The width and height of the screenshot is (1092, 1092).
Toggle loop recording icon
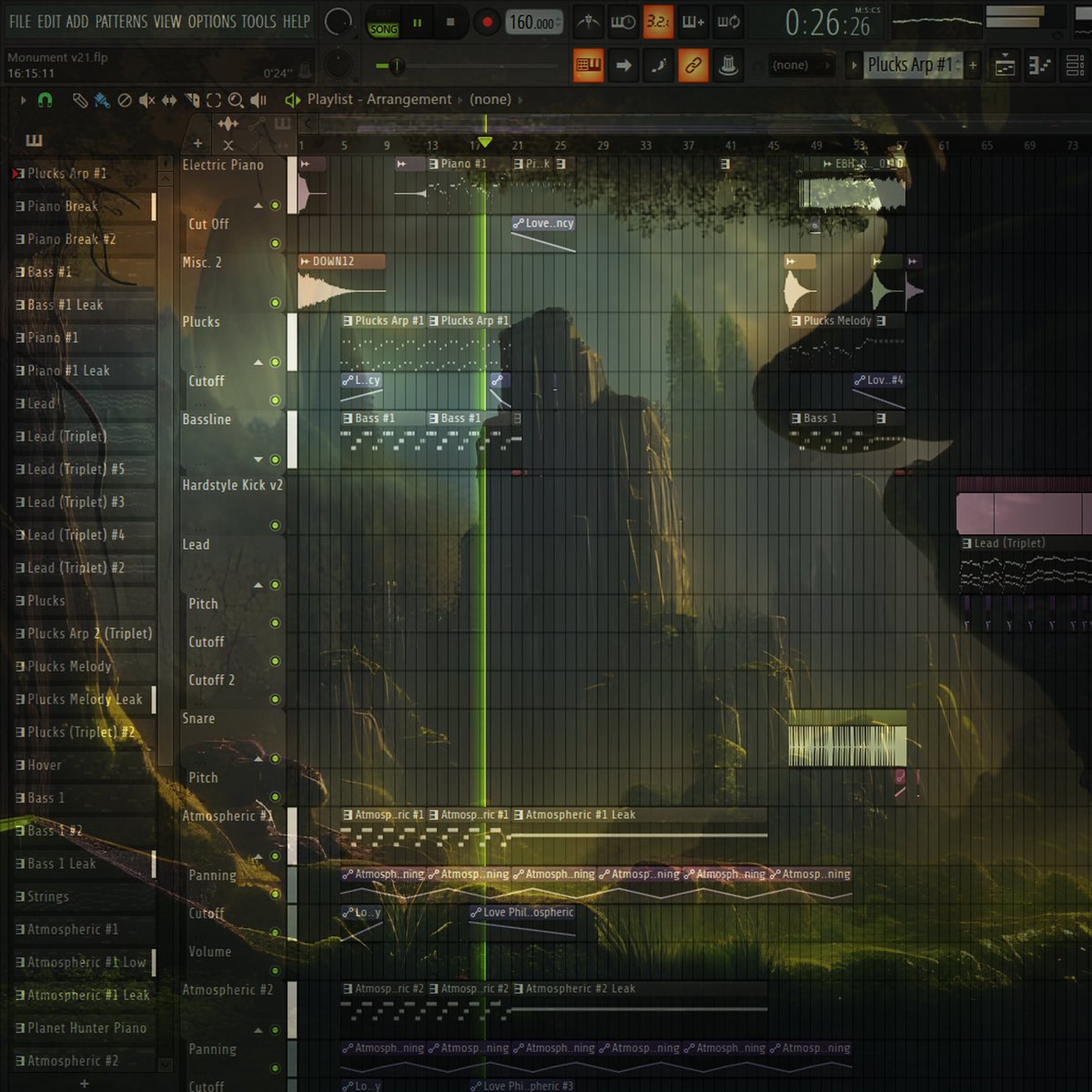(728, 22)
